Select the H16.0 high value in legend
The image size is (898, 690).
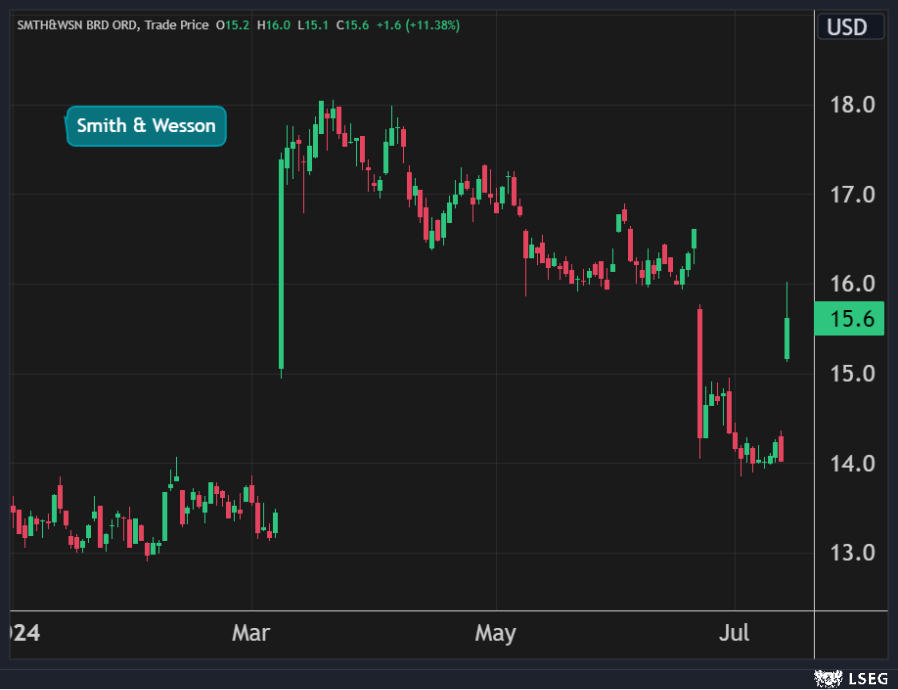click(x=273, y=25)
